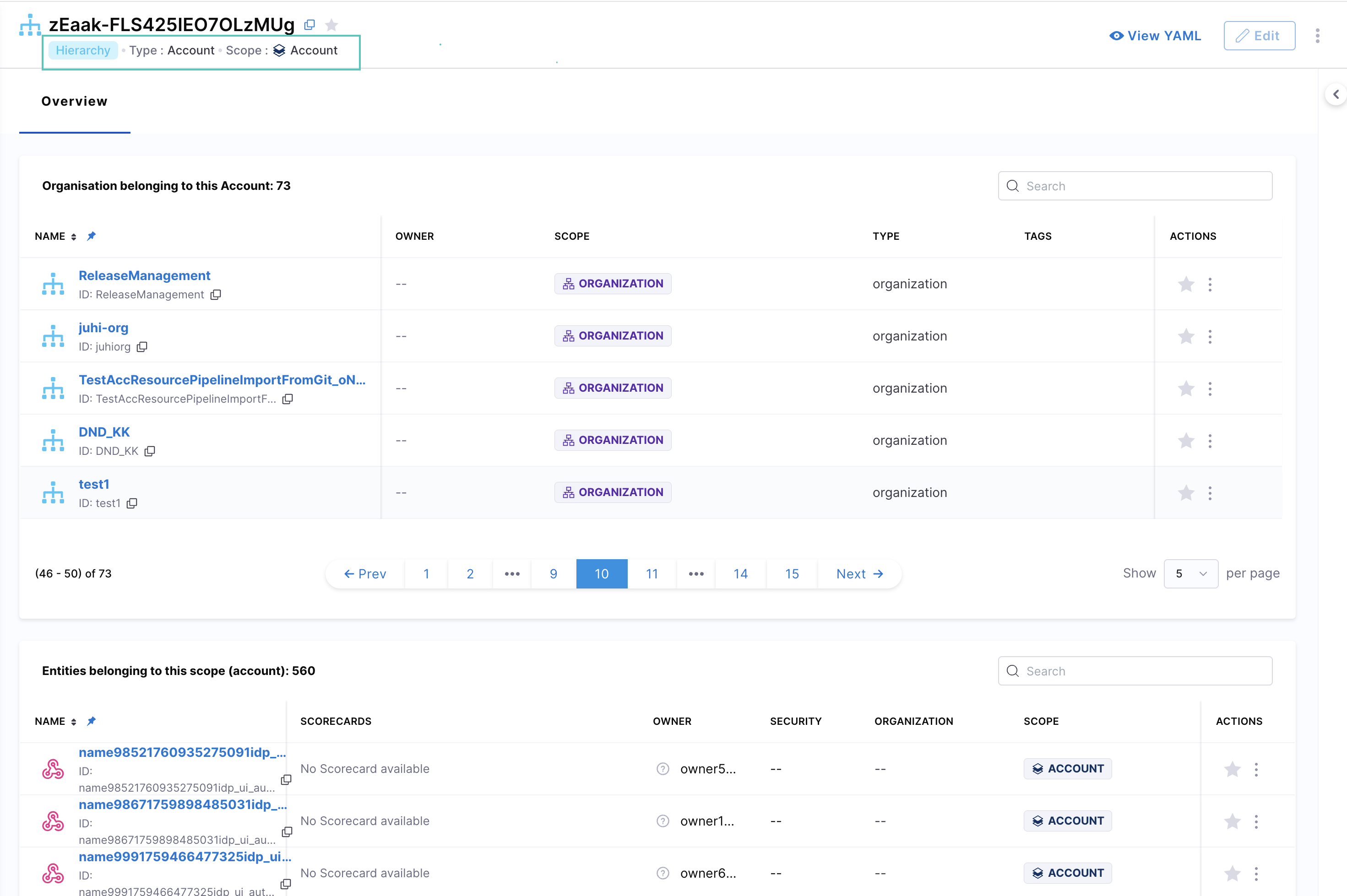This screenshot has width=1347, height=896.
Task: Pin the NAME column in the organisation table
Action: (x=92, y=236)
